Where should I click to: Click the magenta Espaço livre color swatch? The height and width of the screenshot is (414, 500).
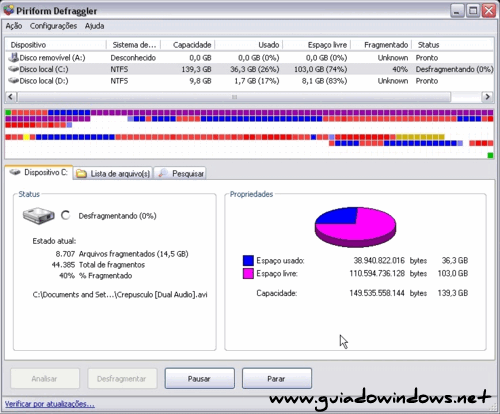(x=248, y=274)
